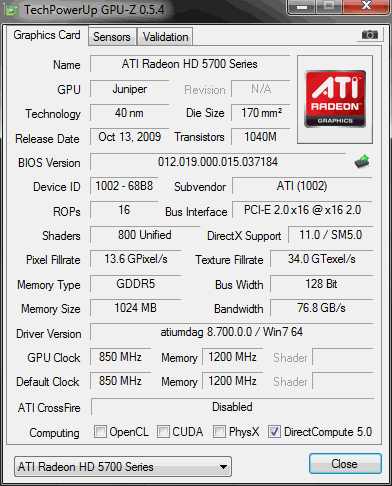This screenshot has width=392, height=486.
Task: Toggle the OpenCL checkbox
Action: click(x=100, y=432)
